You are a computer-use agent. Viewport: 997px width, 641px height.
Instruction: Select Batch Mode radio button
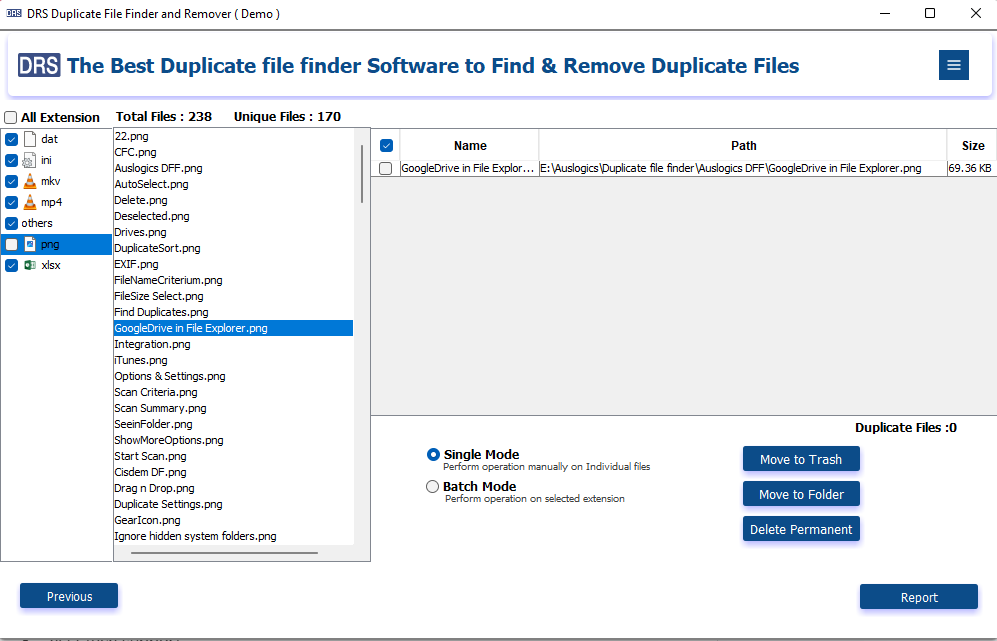pos(433,487)
